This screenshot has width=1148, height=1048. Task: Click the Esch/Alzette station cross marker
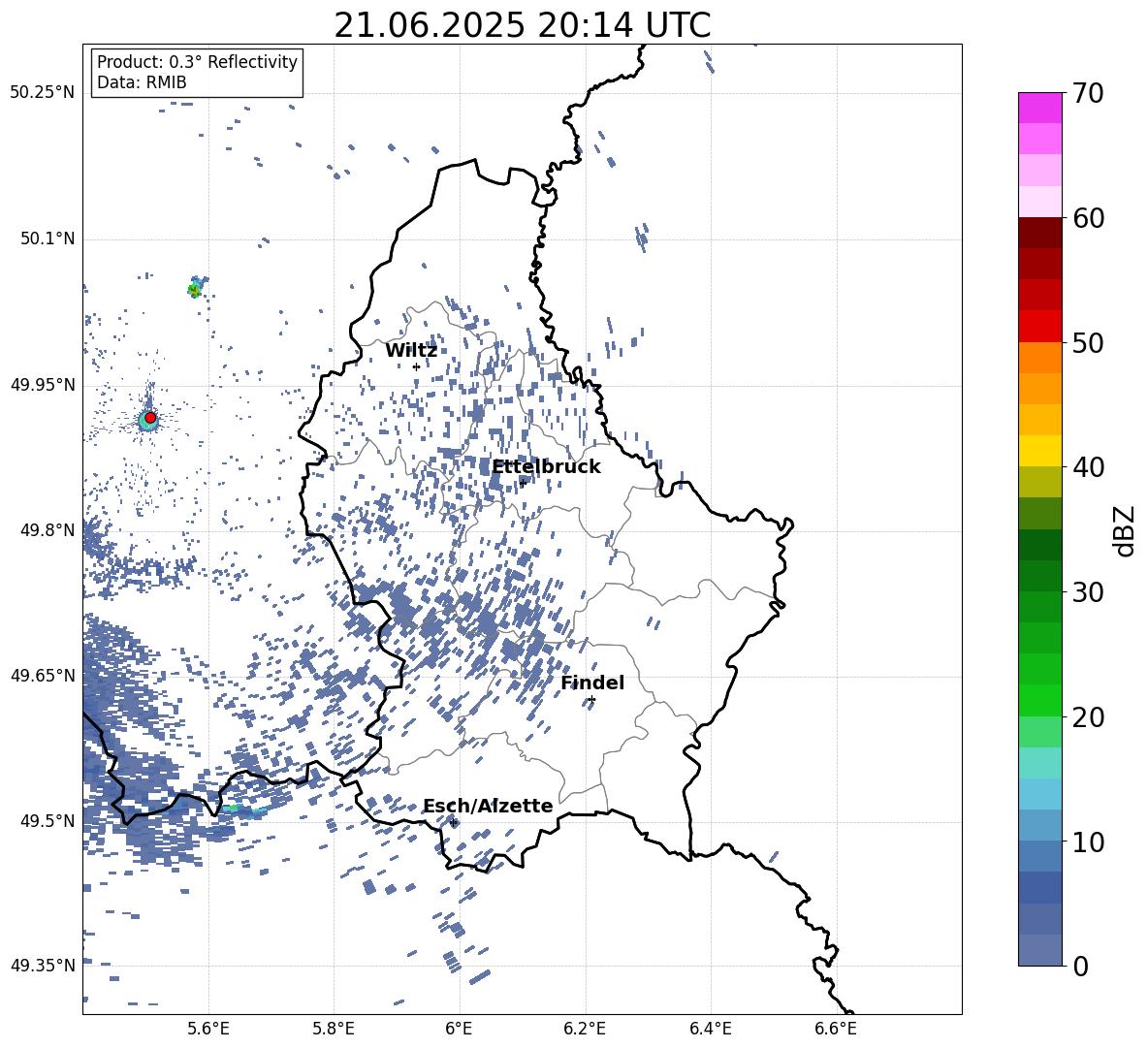[x=454, y=822]
